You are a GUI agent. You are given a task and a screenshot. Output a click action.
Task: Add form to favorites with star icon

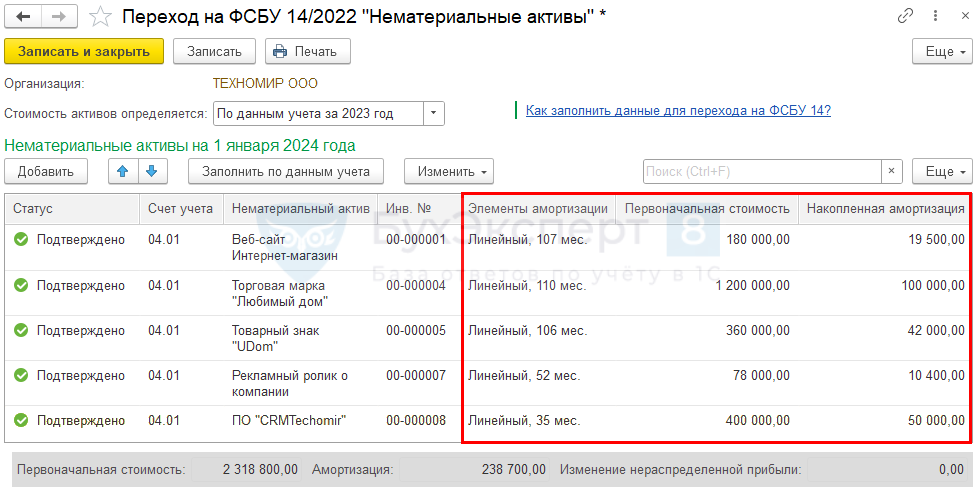pyautogui.click(x=100, y=16)
